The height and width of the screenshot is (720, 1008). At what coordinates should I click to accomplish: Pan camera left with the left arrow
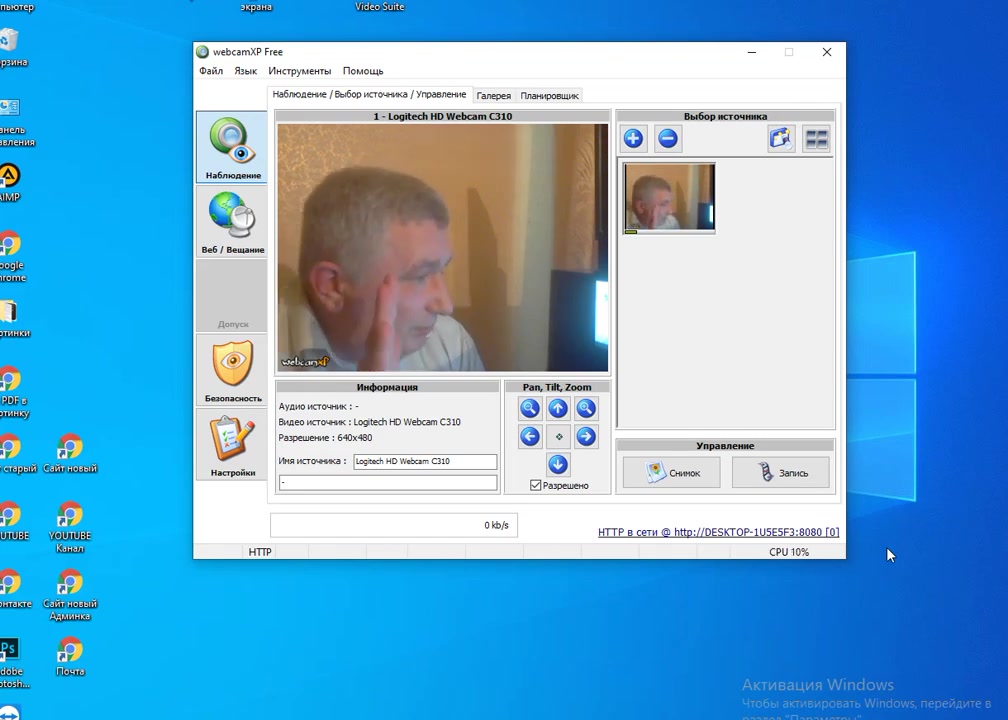coord(530,436)
